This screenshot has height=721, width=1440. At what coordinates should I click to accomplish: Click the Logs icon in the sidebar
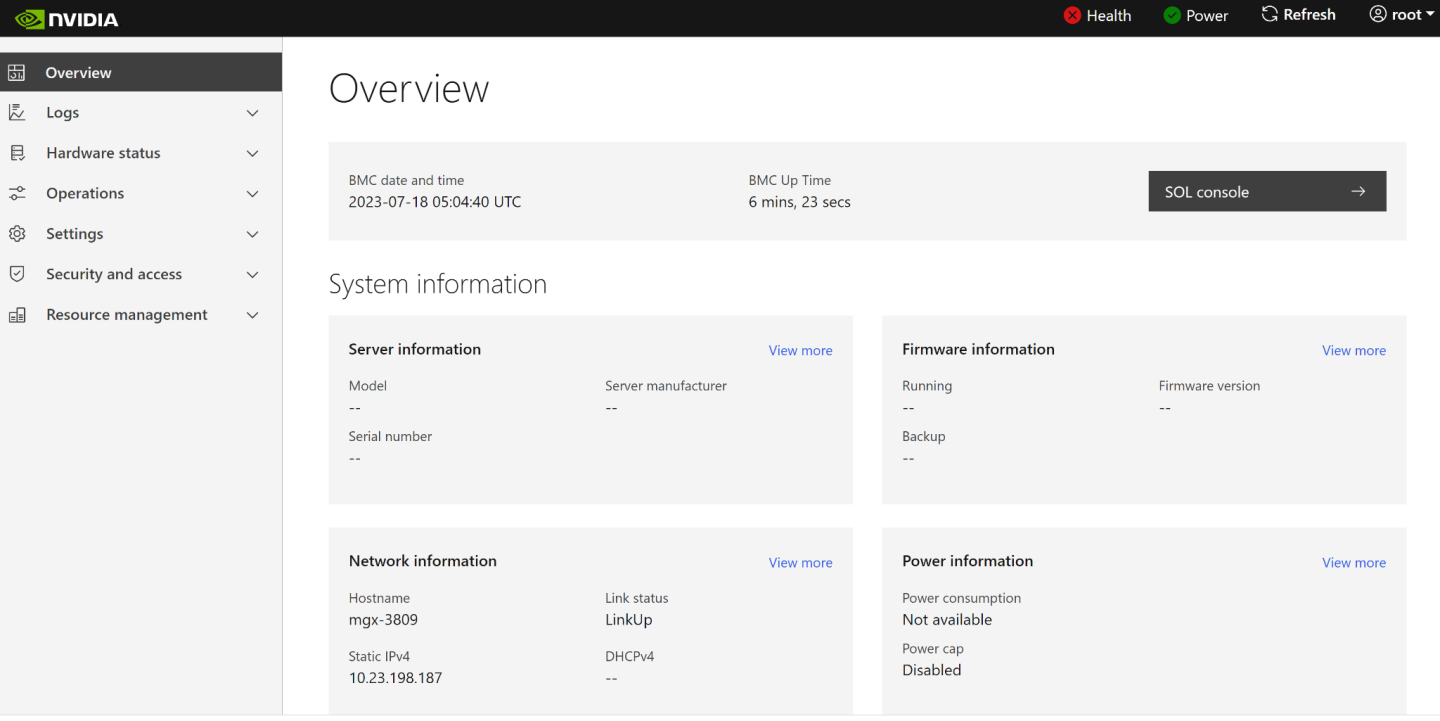coord(16,112)
